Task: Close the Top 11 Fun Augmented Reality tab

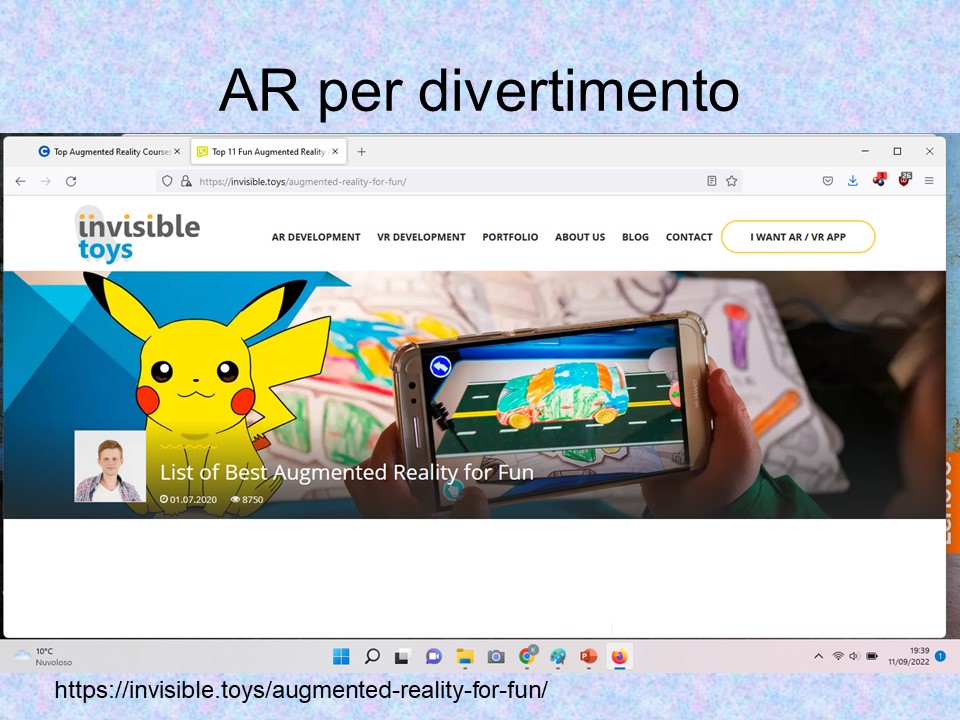Action: [335, 151]
